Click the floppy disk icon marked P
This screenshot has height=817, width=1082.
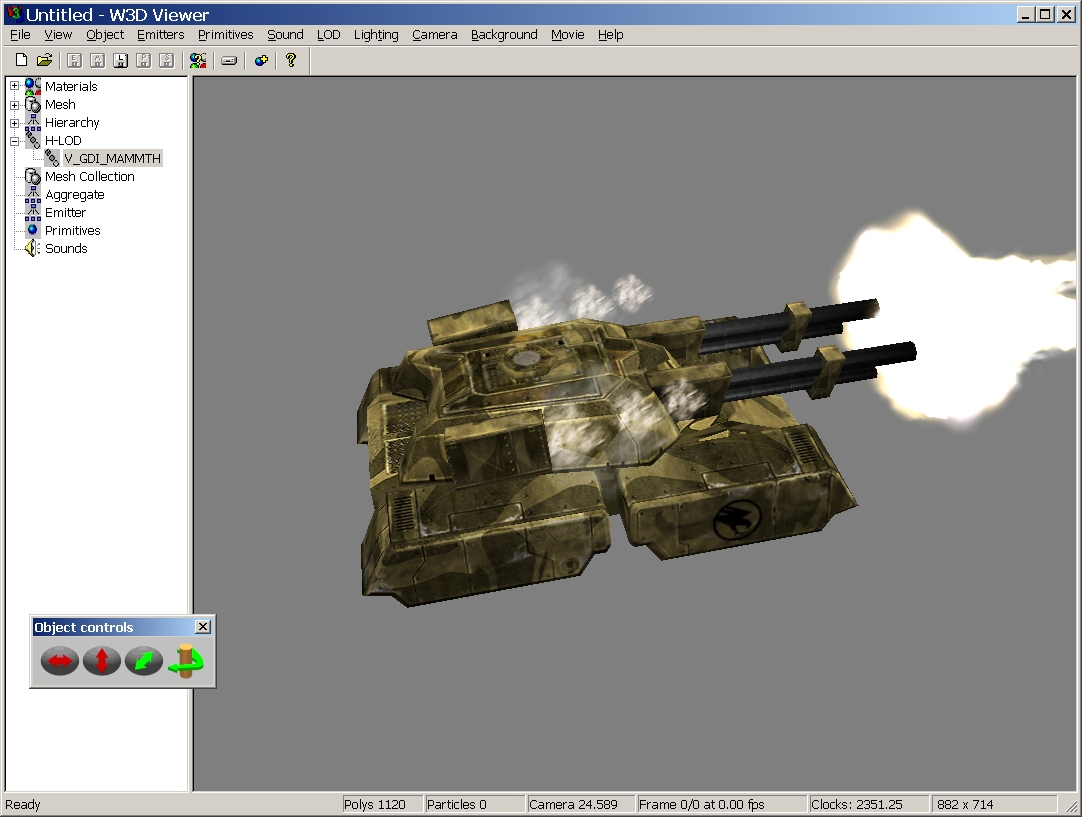click(144, 61)
